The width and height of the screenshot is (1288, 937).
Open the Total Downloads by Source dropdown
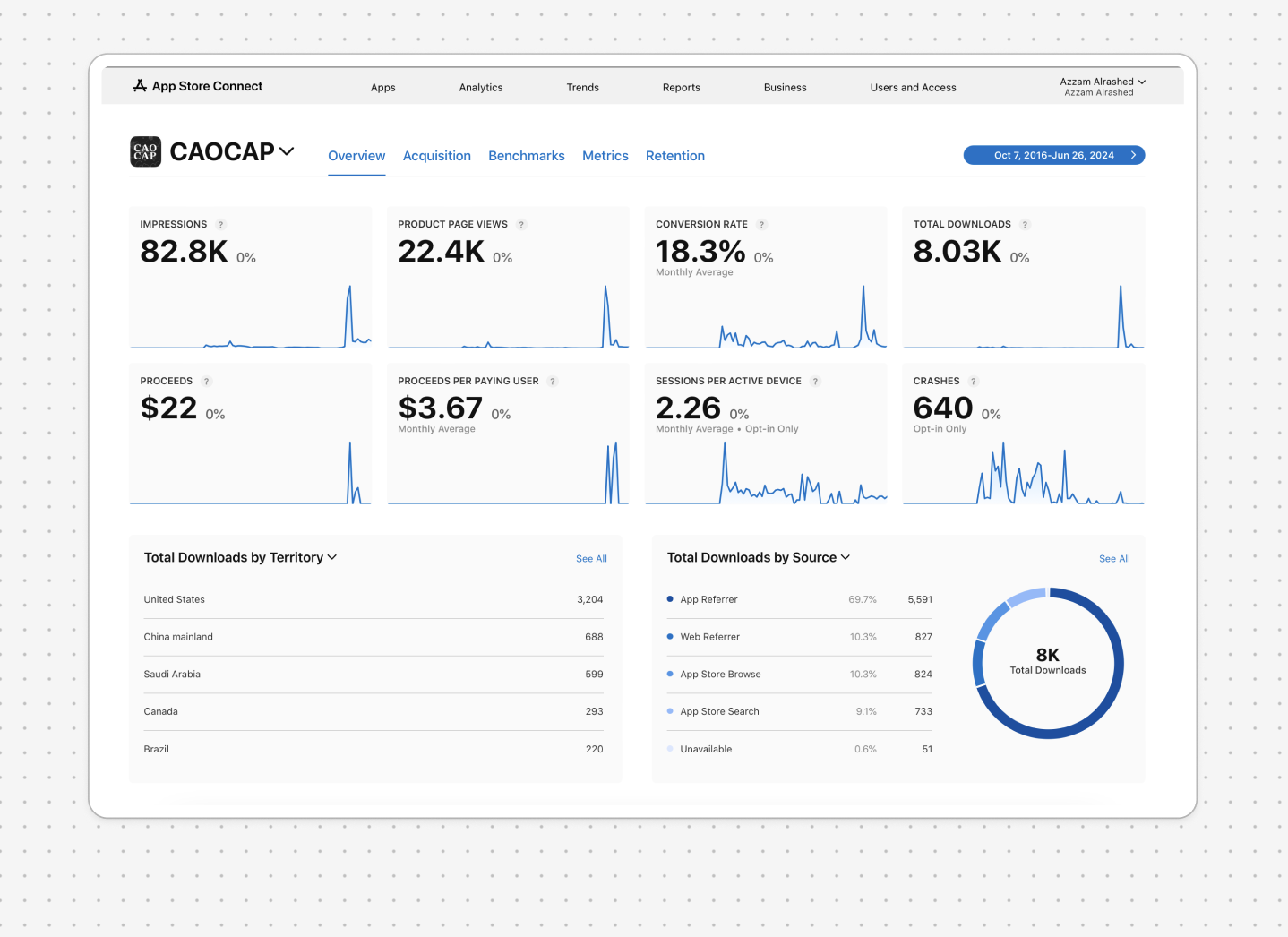[x=759, y=557]
